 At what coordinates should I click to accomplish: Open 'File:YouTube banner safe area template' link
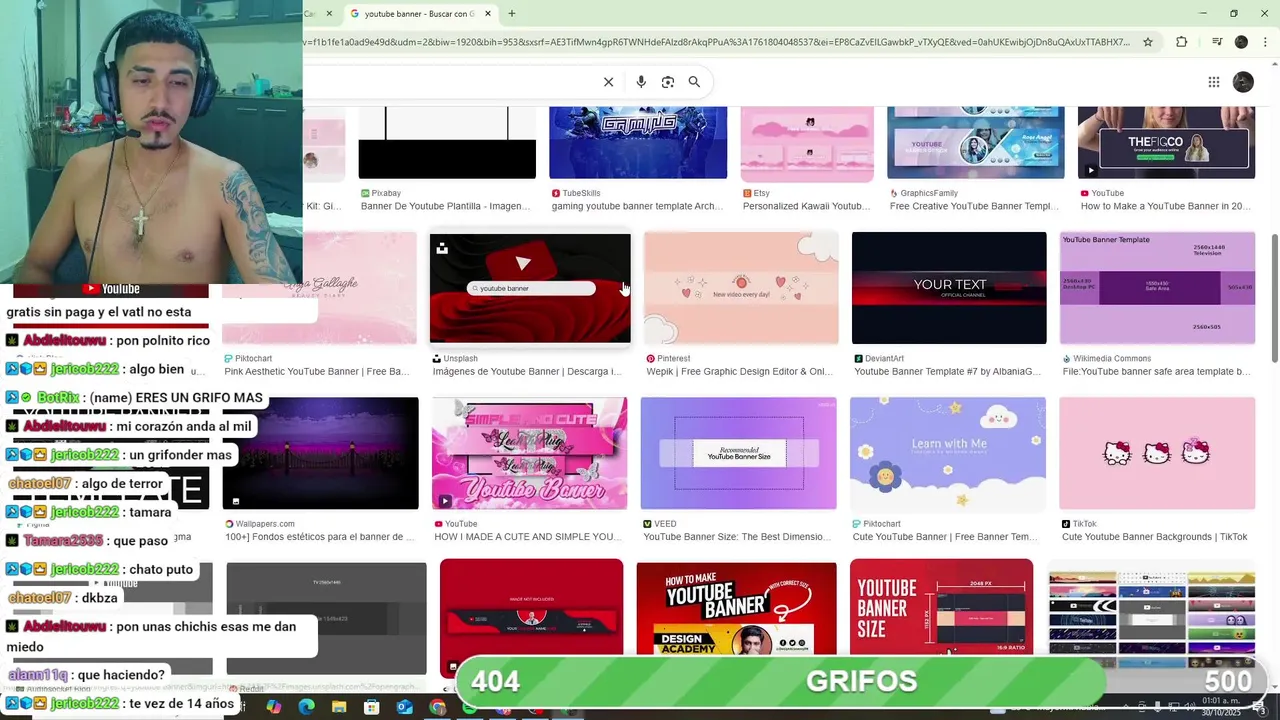point(1156,371)
